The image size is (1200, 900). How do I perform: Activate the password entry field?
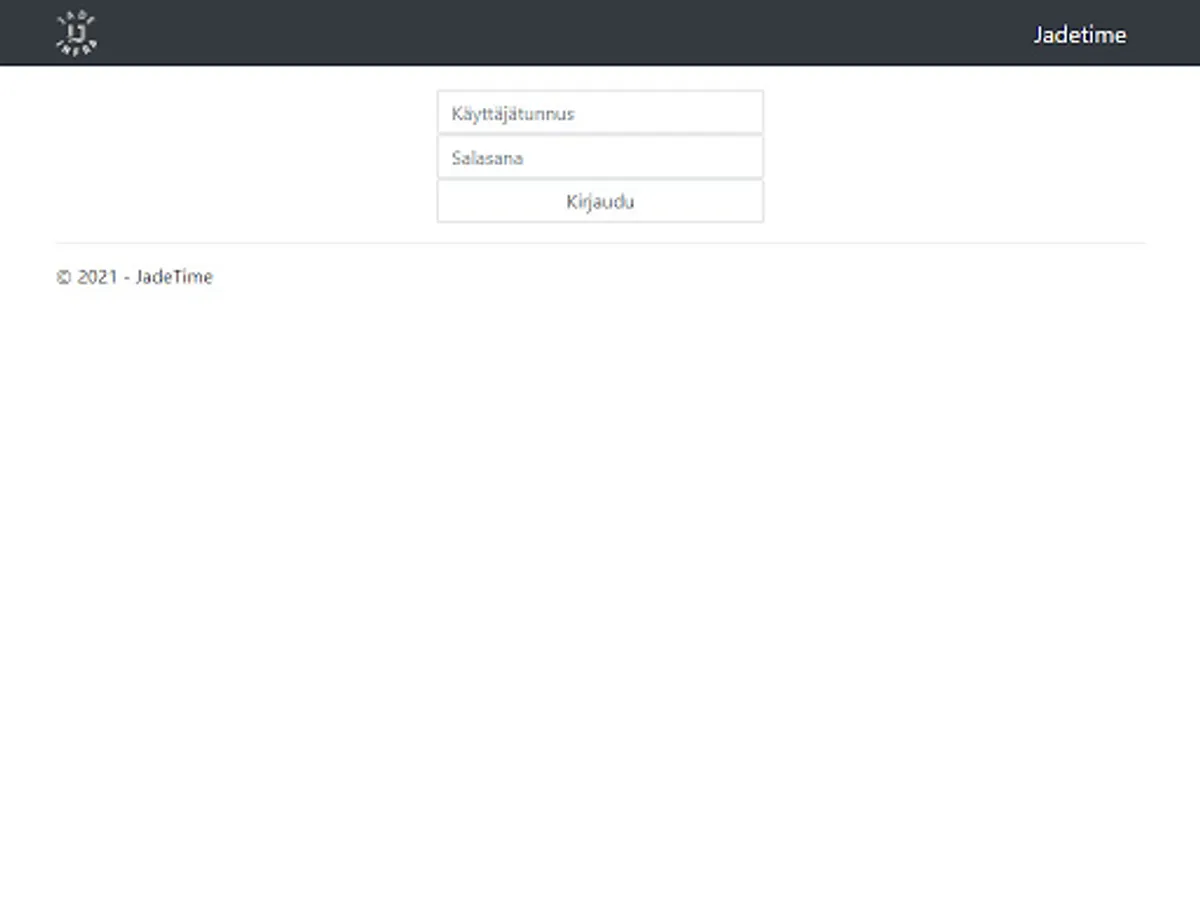pyautogui.click(x=600, y=156)
